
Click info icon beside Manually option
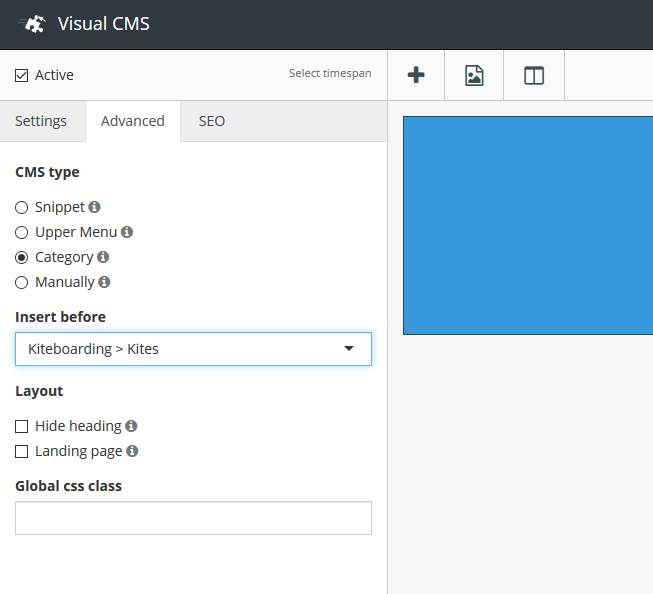pos(104,282)
